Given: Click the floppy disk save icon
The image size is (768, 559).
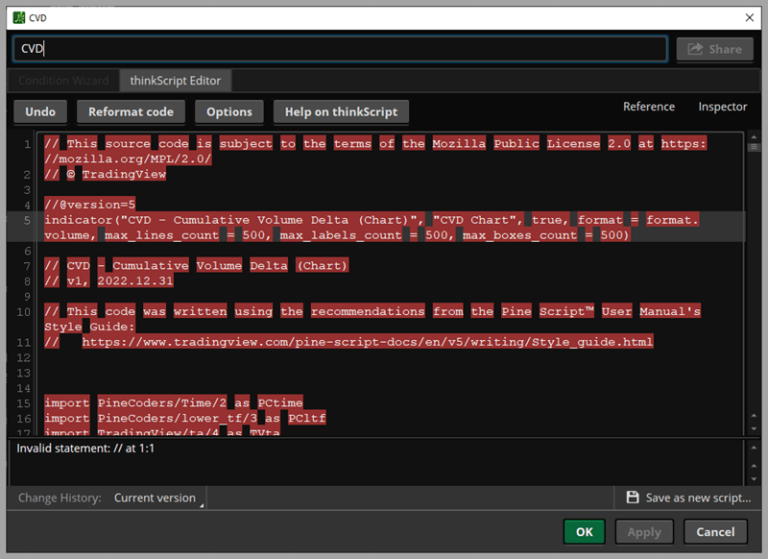Looking at the screenshot, I should click(x=632, y=497).
